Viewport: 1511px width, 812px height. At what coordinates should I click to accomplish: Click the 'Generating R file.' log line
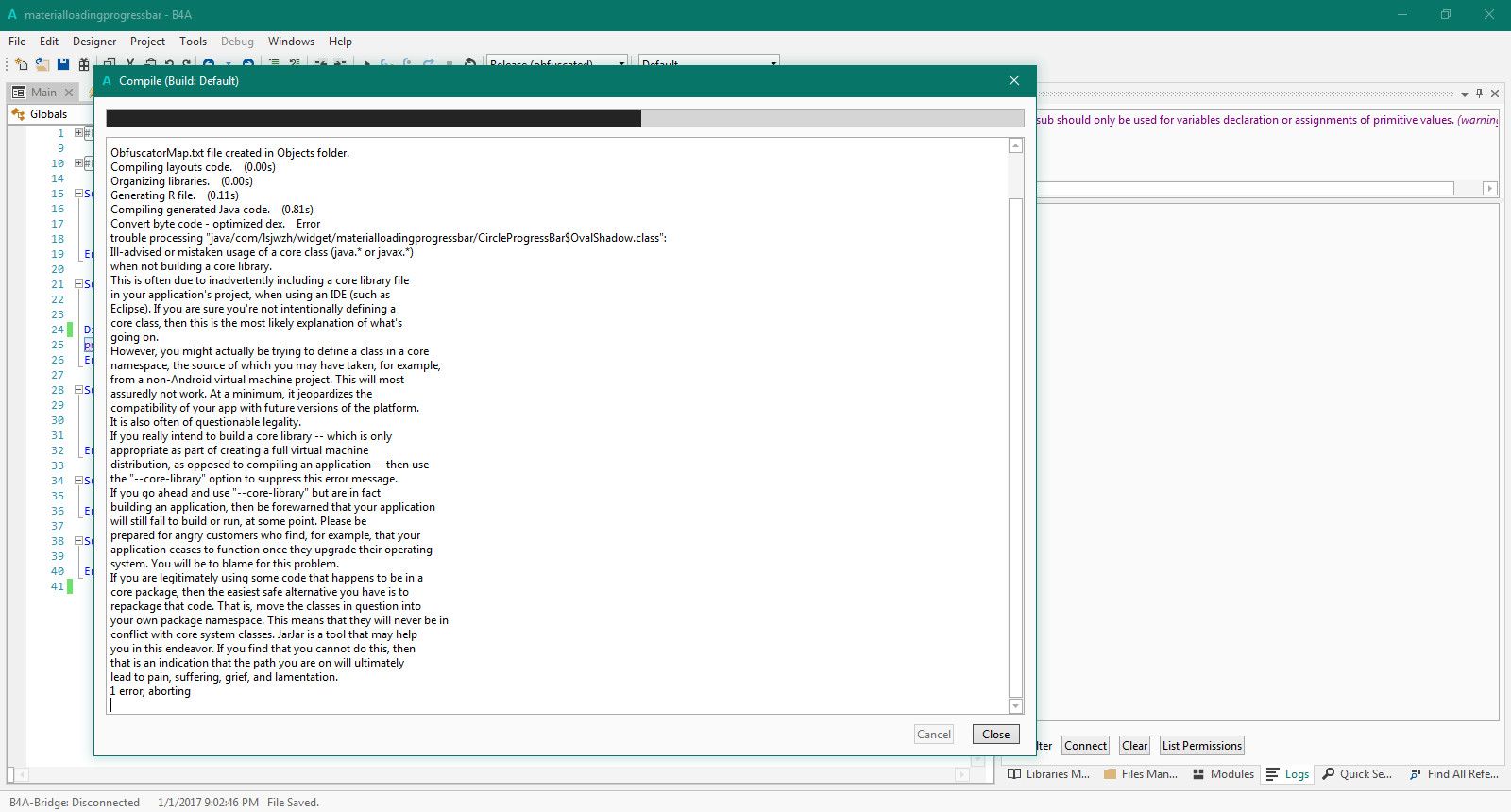pos(174,195)
